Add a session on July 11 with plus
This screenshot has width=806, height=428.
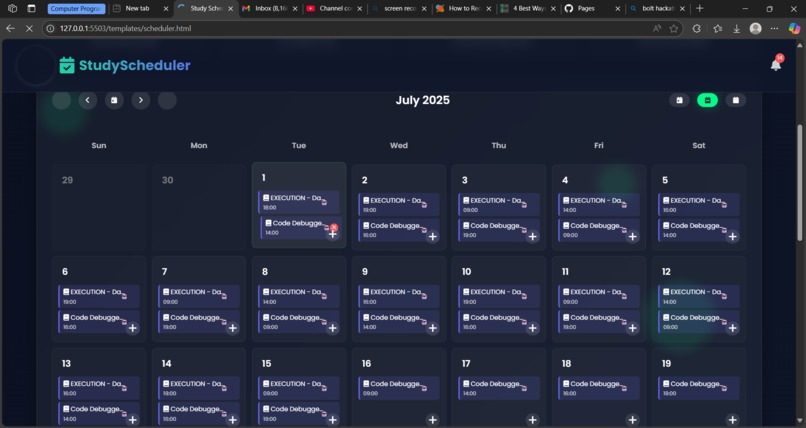point(633,328)
